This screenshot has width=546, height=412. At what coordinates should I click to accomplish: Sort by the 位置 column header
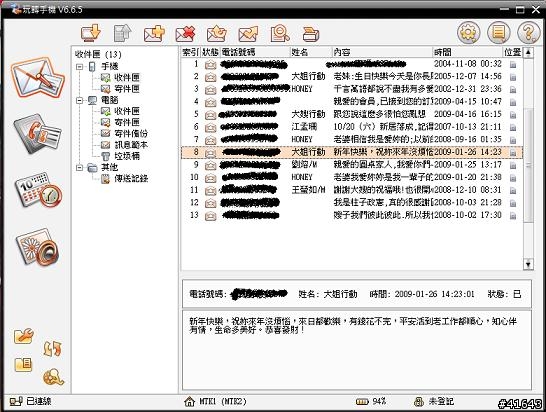tap(513, 52)
